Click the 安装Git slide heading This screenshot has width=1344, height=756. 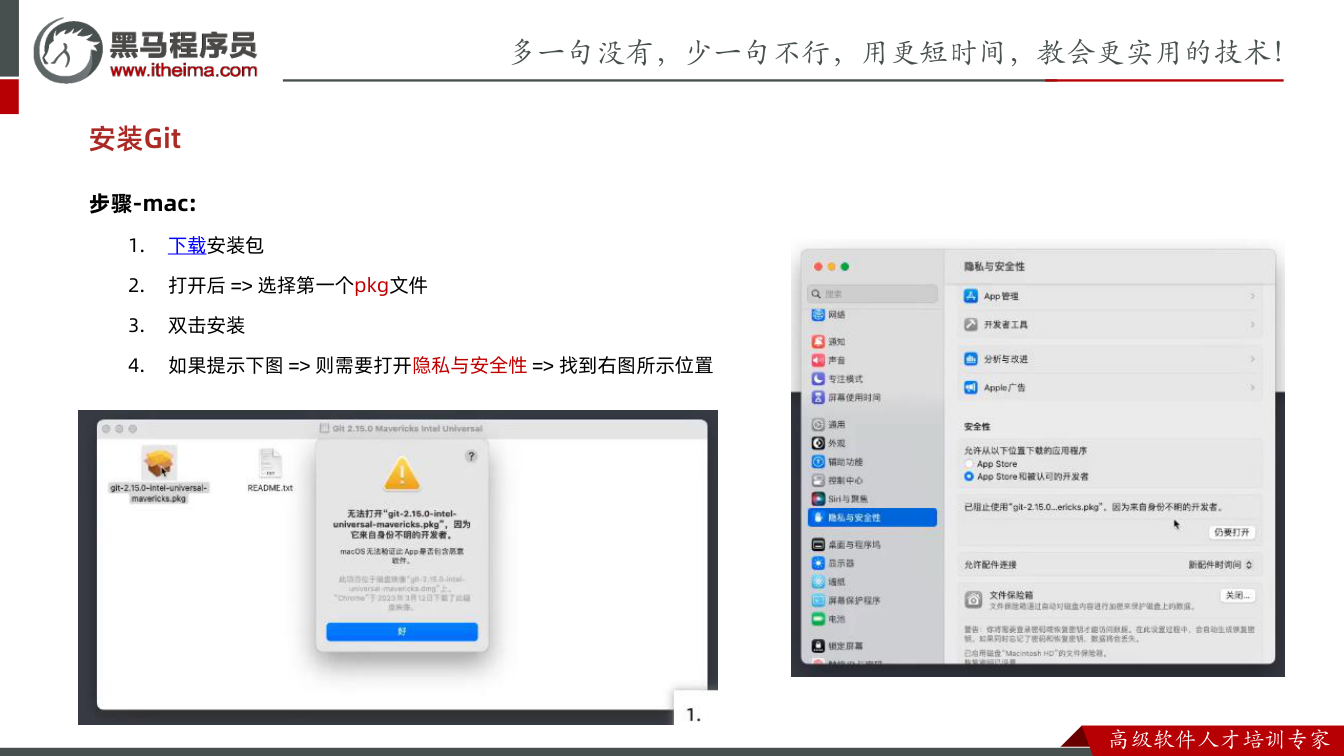coord(135,138)
